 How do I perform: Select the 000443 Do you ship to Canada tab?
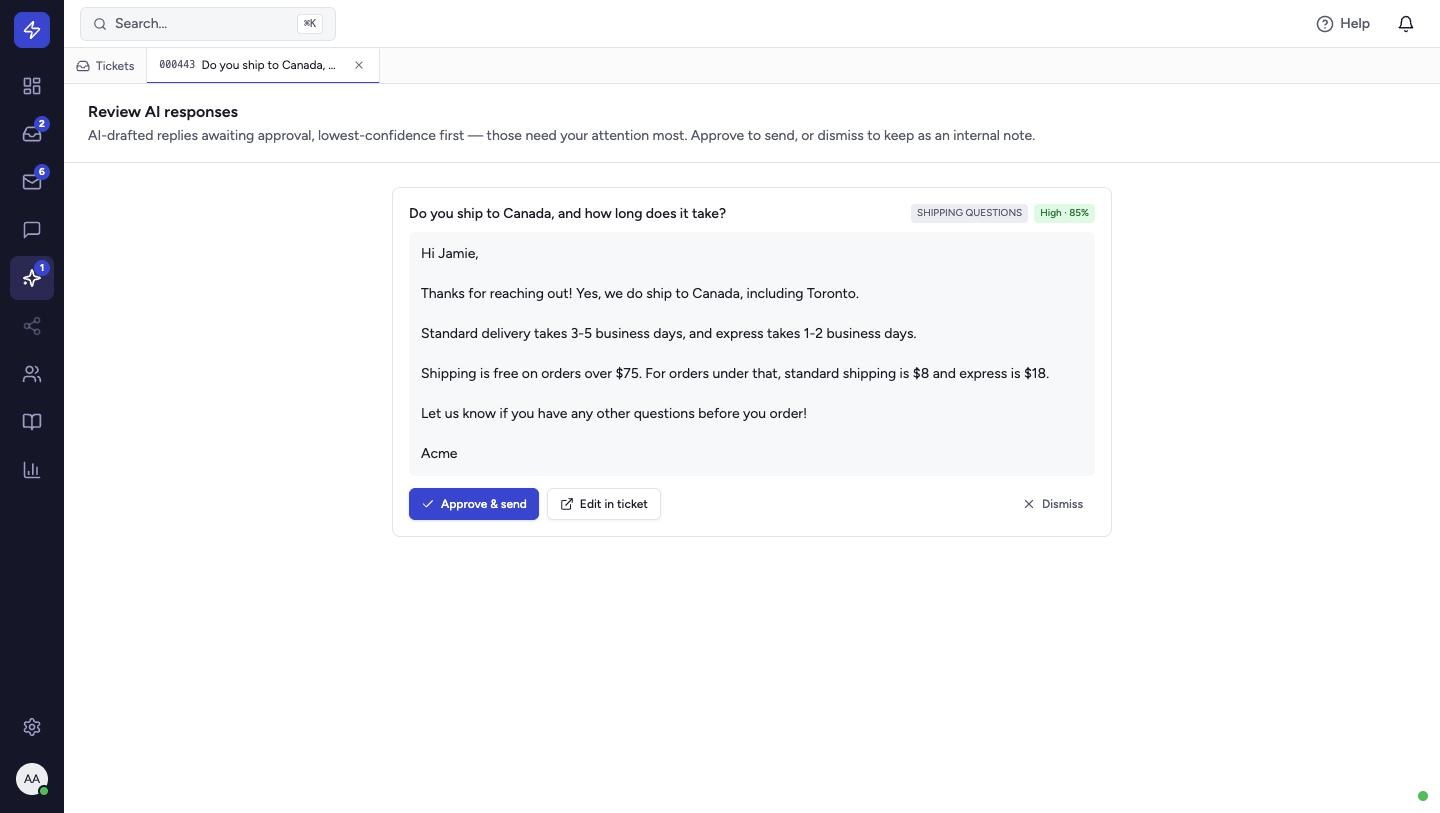coord(262,65)
